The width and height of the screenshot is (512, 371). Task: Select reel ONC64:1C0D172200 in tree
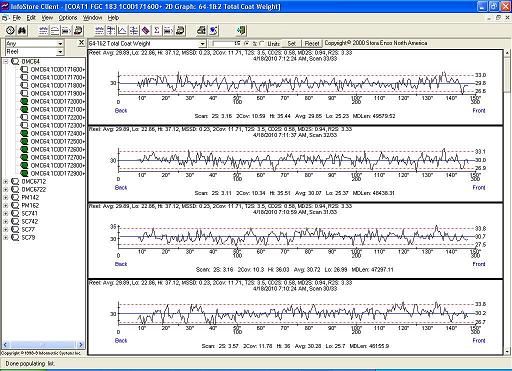57,117
